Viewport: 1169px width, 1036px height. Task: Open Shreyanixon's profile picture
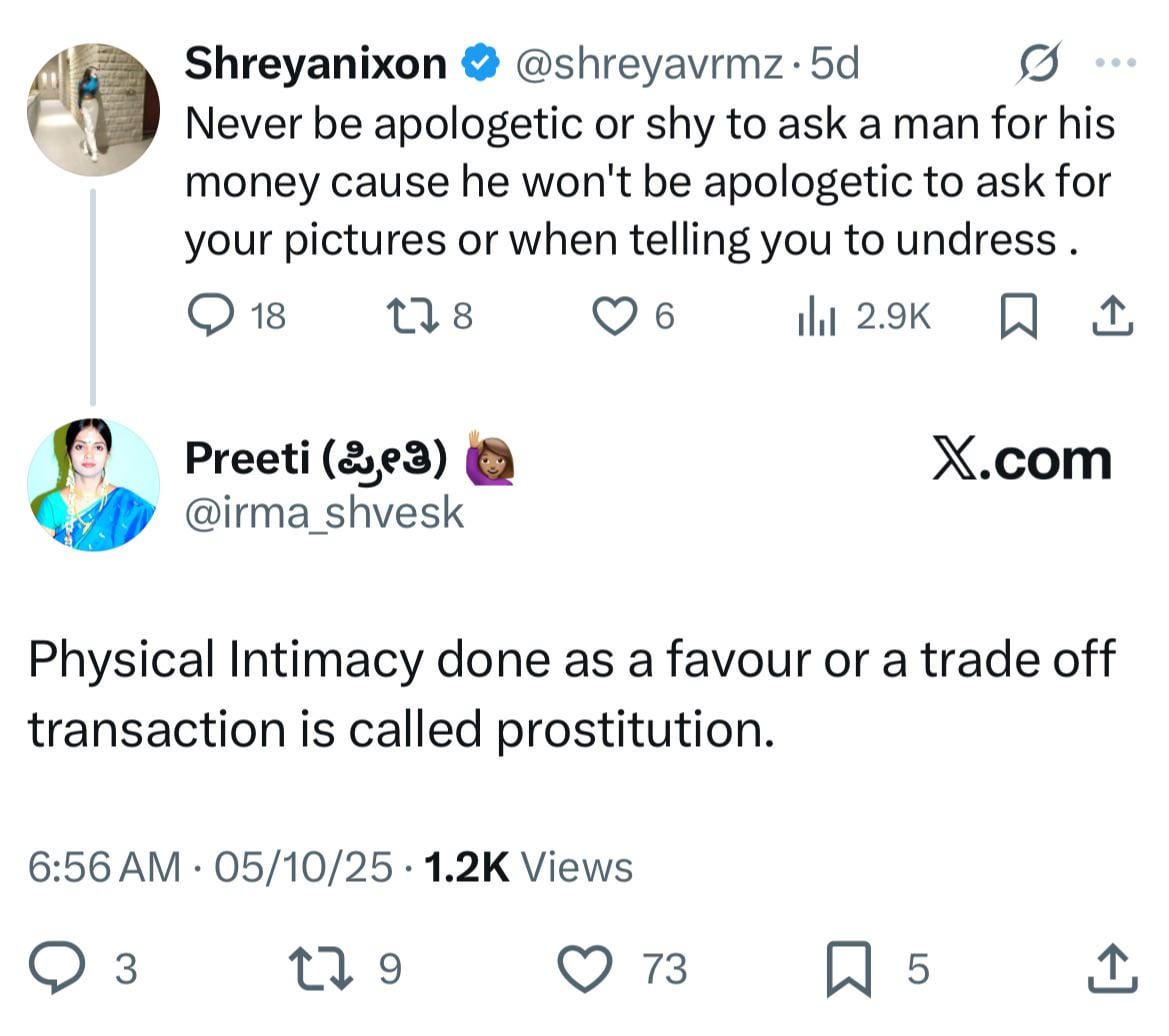click(92, 109)
